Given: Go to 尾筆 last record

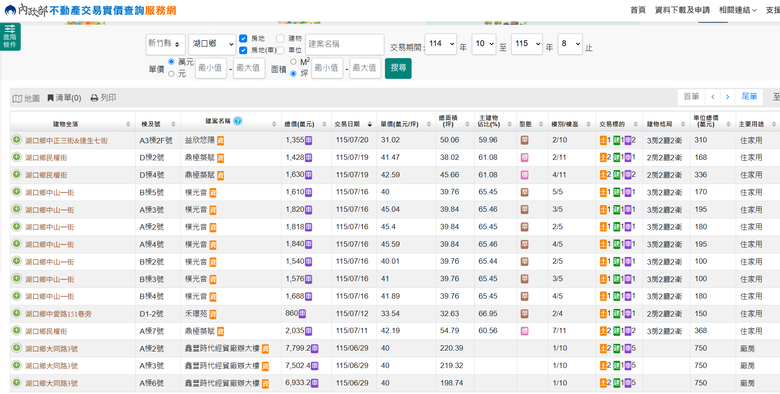Looking at the screenshot, I should tap(749, 97).
